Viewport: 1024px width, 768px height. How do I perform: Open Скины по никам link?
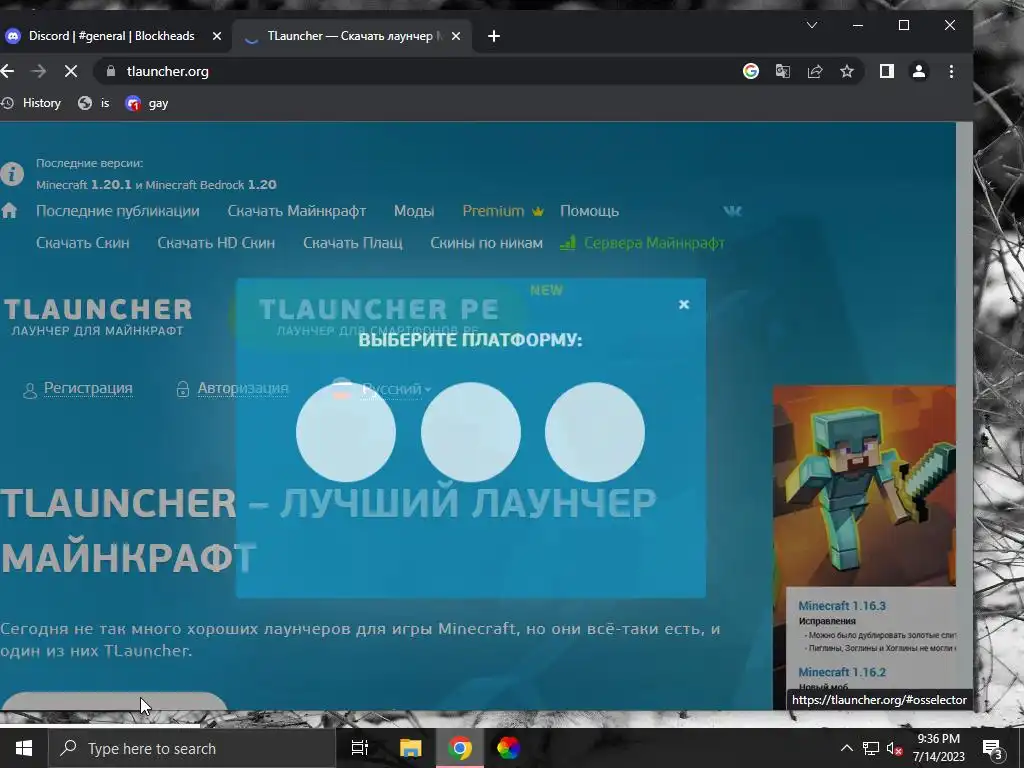487,243
